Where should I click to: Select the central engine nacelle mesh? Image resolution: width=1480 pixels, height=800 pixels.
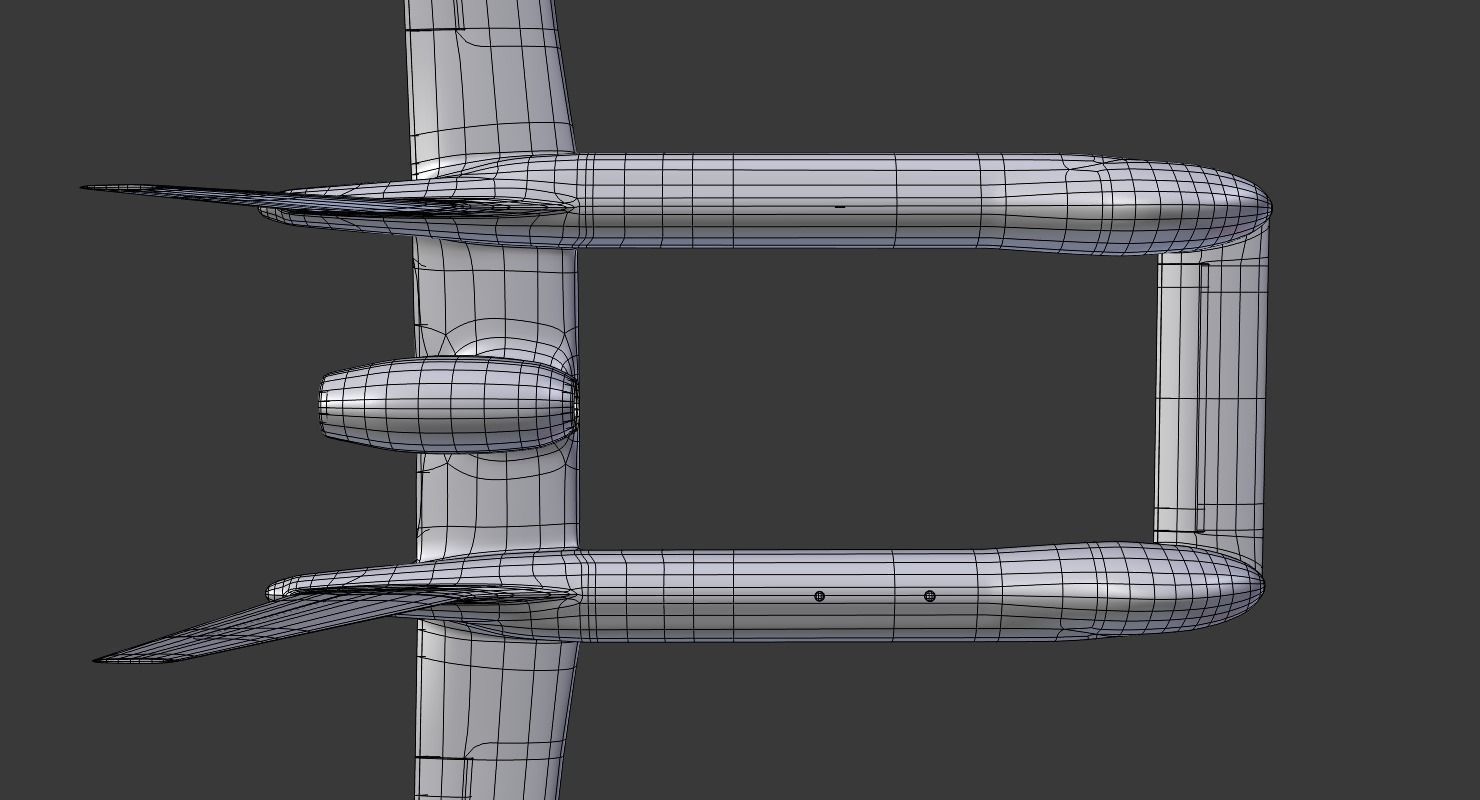tap(449, 403)
